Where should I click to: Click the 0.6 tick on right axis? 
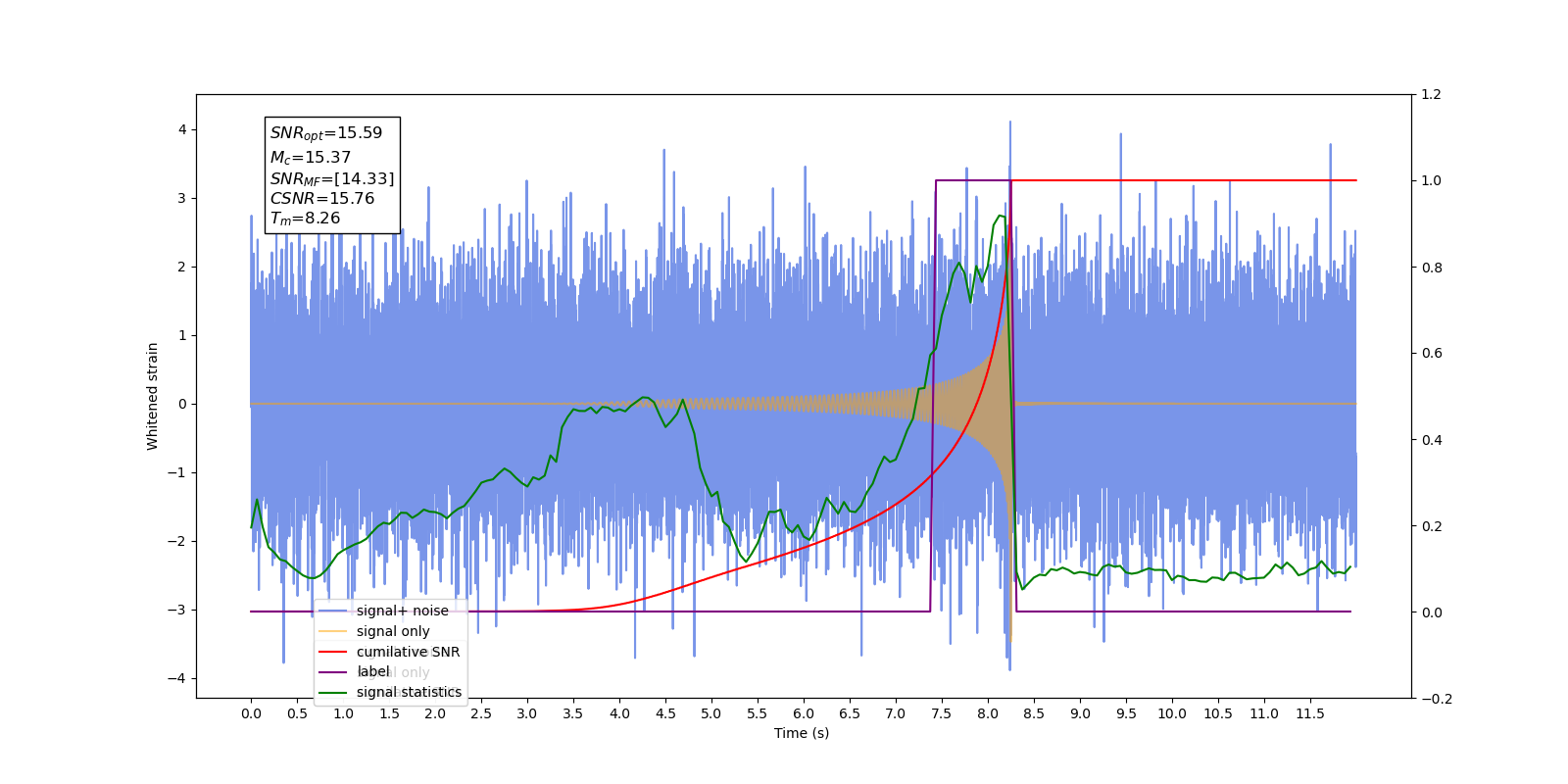pyautogui.click(x=1431, y=354)
